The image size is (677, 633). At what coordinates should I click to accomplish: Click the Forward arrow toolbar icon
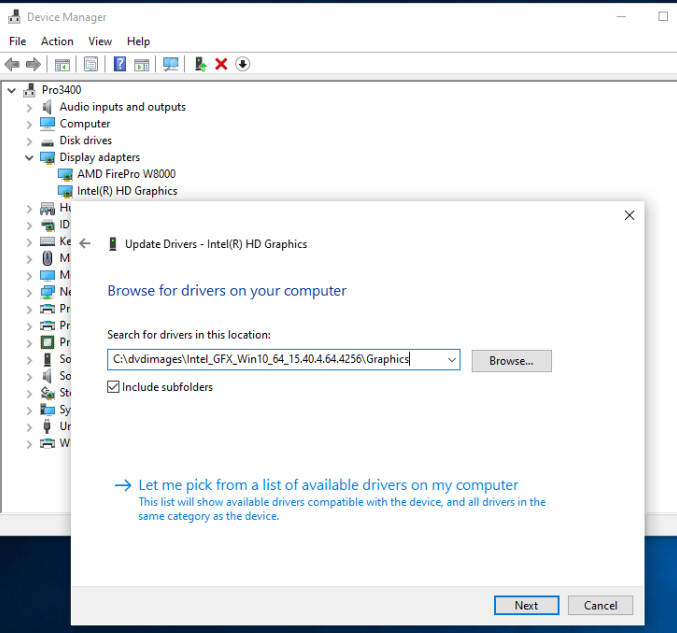point(33,64)
